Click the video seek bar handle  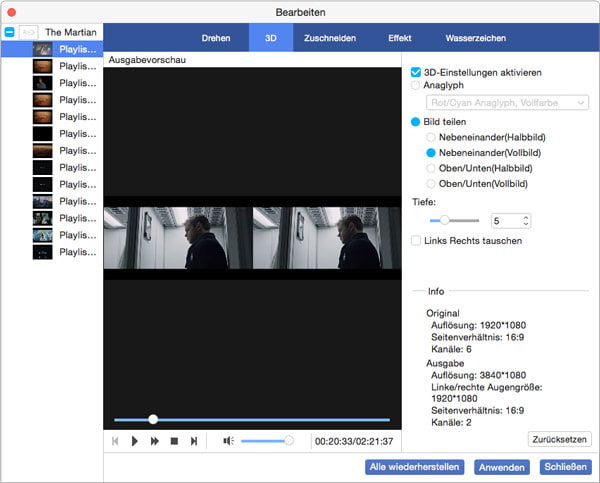pos(153,419)
